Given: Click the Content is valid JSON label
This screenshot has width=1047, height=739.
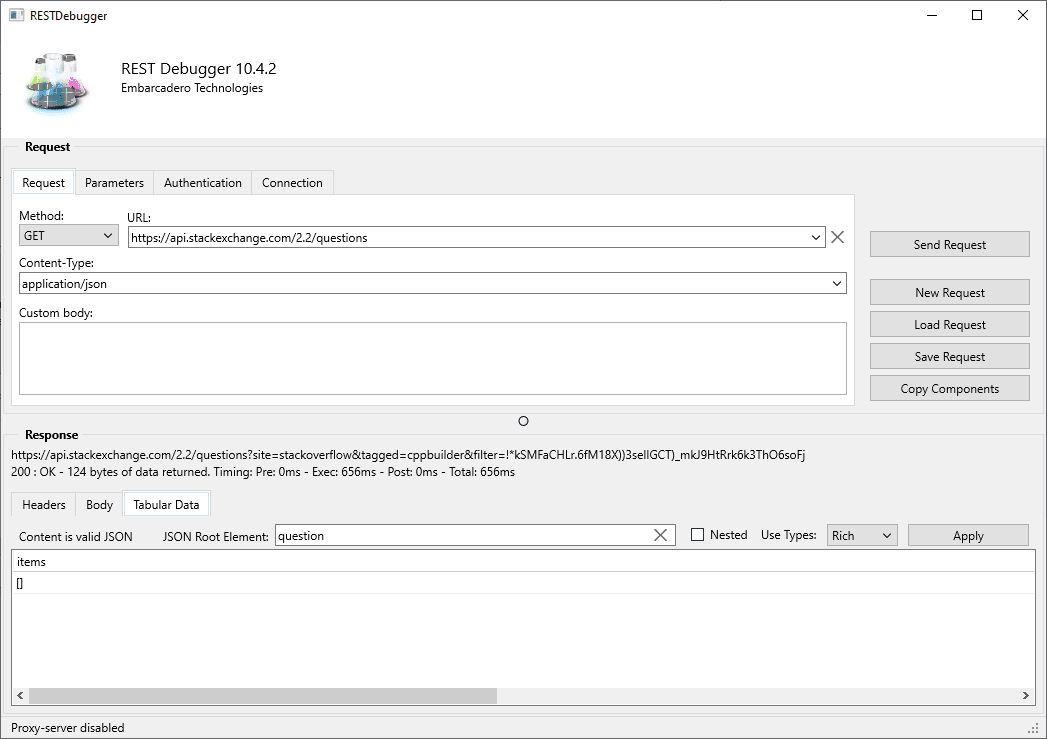Looking at the screenshot, I should coord(76,536).
